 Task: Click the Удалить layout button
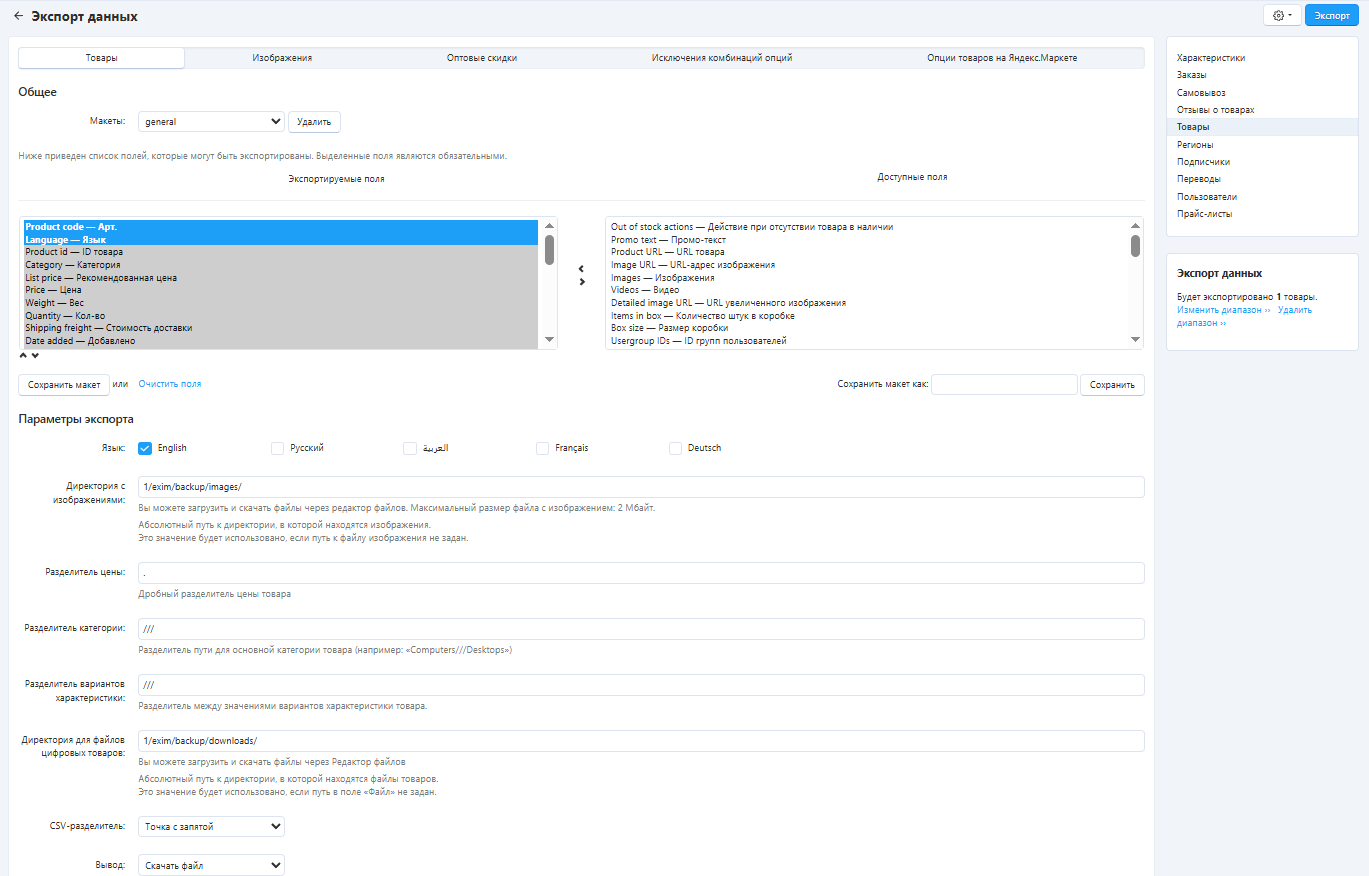(314, 122)
